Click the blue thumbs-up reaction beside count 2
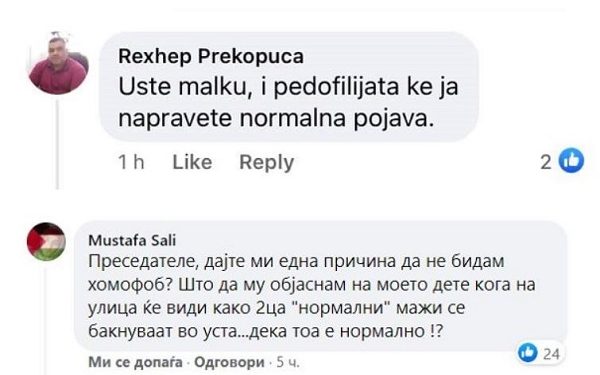Screen dimensions: 600x375 point(571,161)
